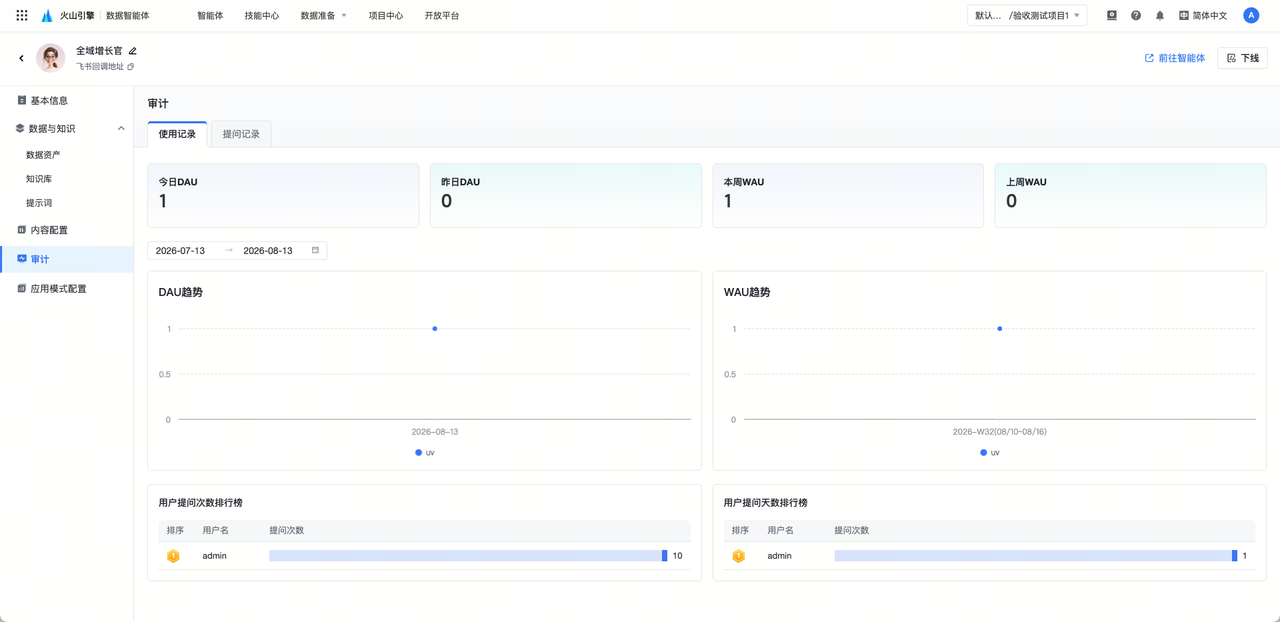The width and height of the screenshot is (1280, 622).
Task: Open the user avatar A menu
Action: pyautogui.click(x=1251, y=16)
